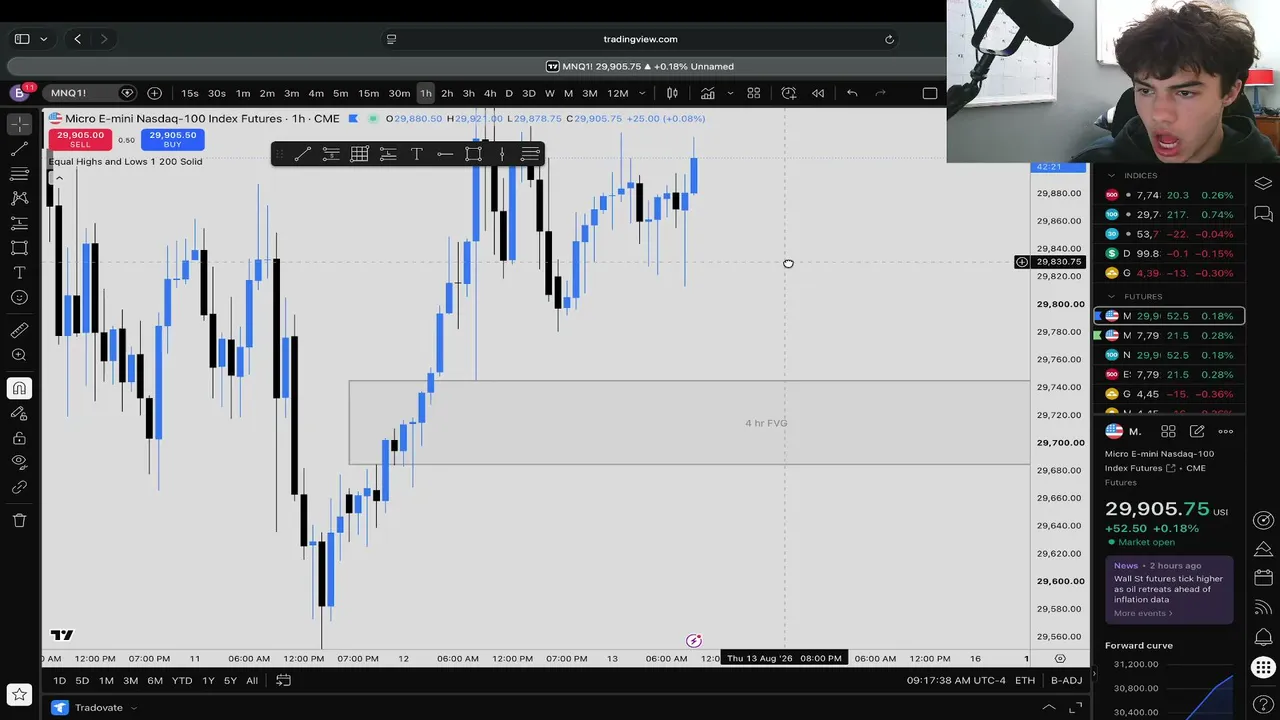Viewport: 1280px width, 720px height.
Task: Click the browser page reload icon
Action: [x=889, y=39]
